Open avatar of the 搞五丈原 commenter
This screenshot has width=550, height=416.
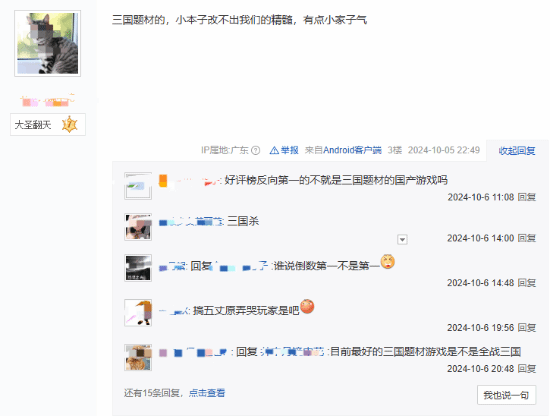[138, 313]
